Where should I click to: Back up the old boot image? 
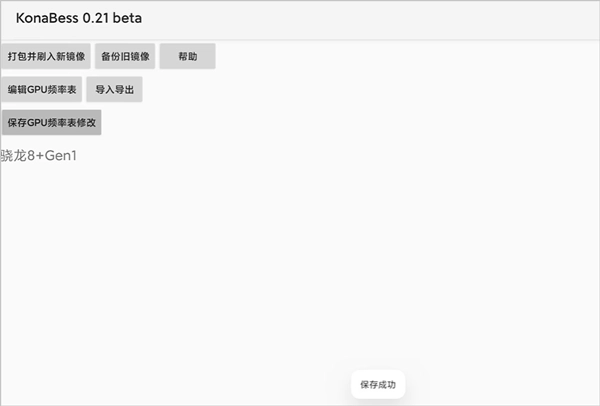(x=125, y=57)
